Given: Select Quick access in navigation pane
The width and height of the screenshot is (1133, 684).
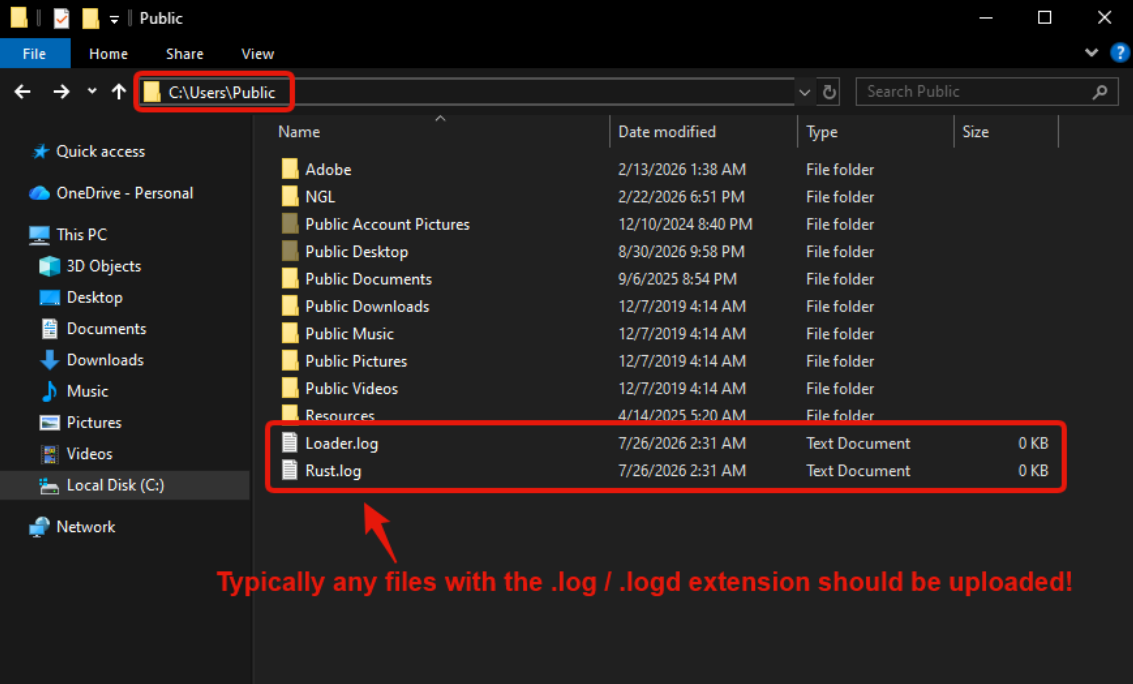Looking at the screenshot, I should pyautogui.click(x=100, y=151).
